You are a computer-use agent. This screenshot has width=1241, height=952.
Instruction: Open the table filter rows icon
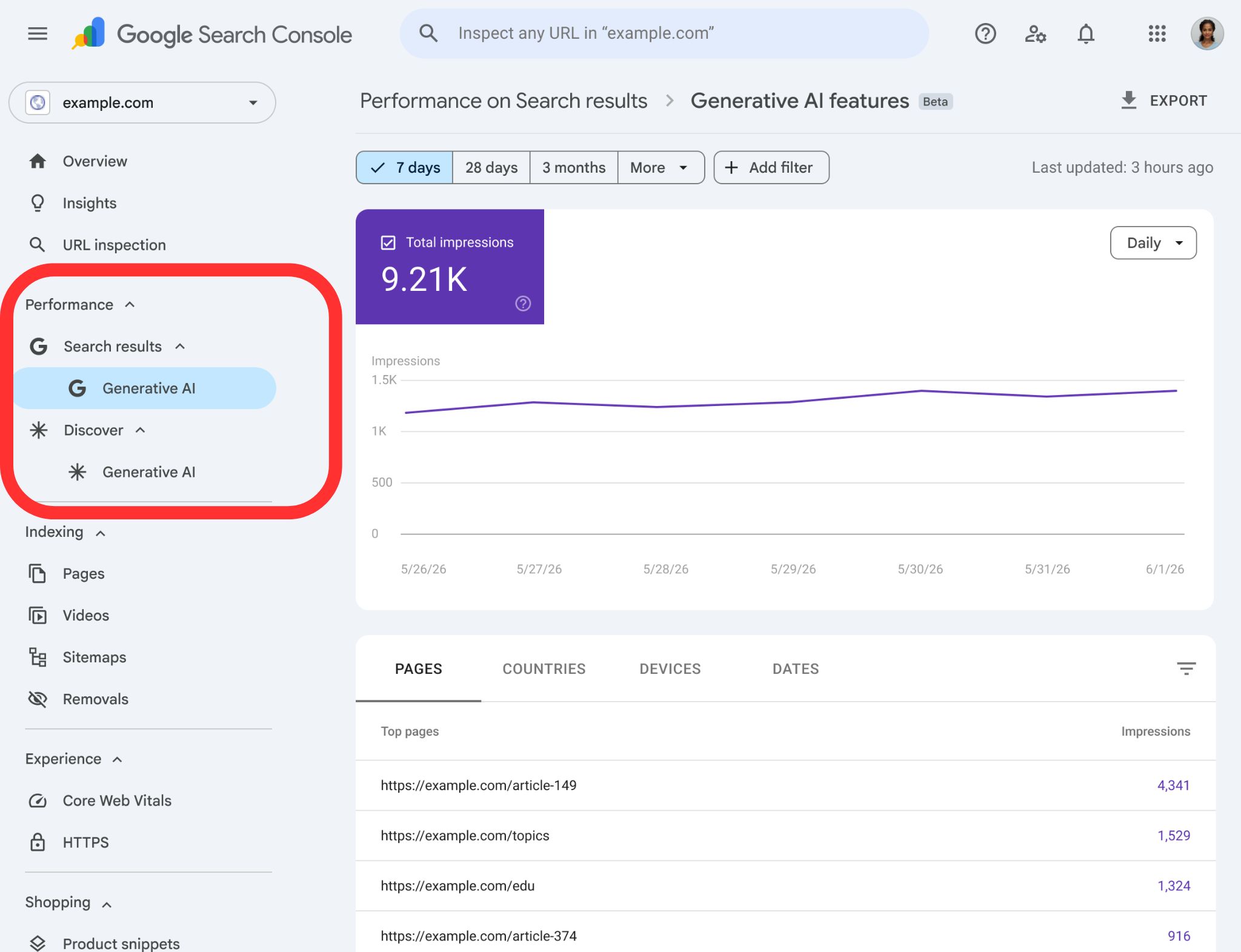[1186, 668]
